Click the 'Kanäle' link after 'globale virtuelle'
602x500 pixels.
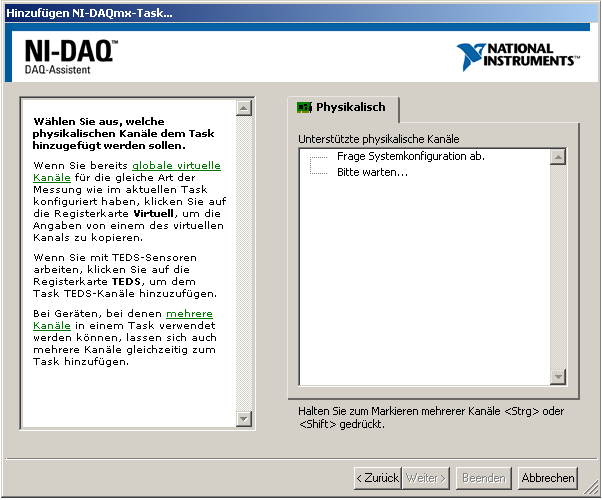[x=52, y=177]
